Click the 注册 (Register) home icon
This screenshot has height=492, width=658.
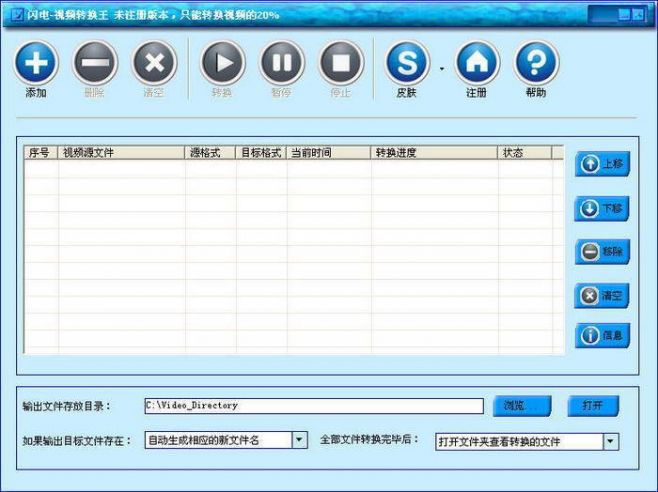pos(476,63)
